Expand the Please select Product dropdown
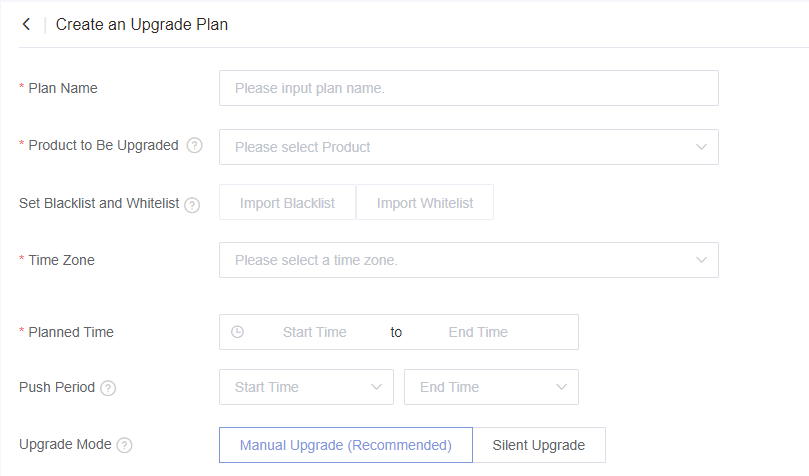 468,147
